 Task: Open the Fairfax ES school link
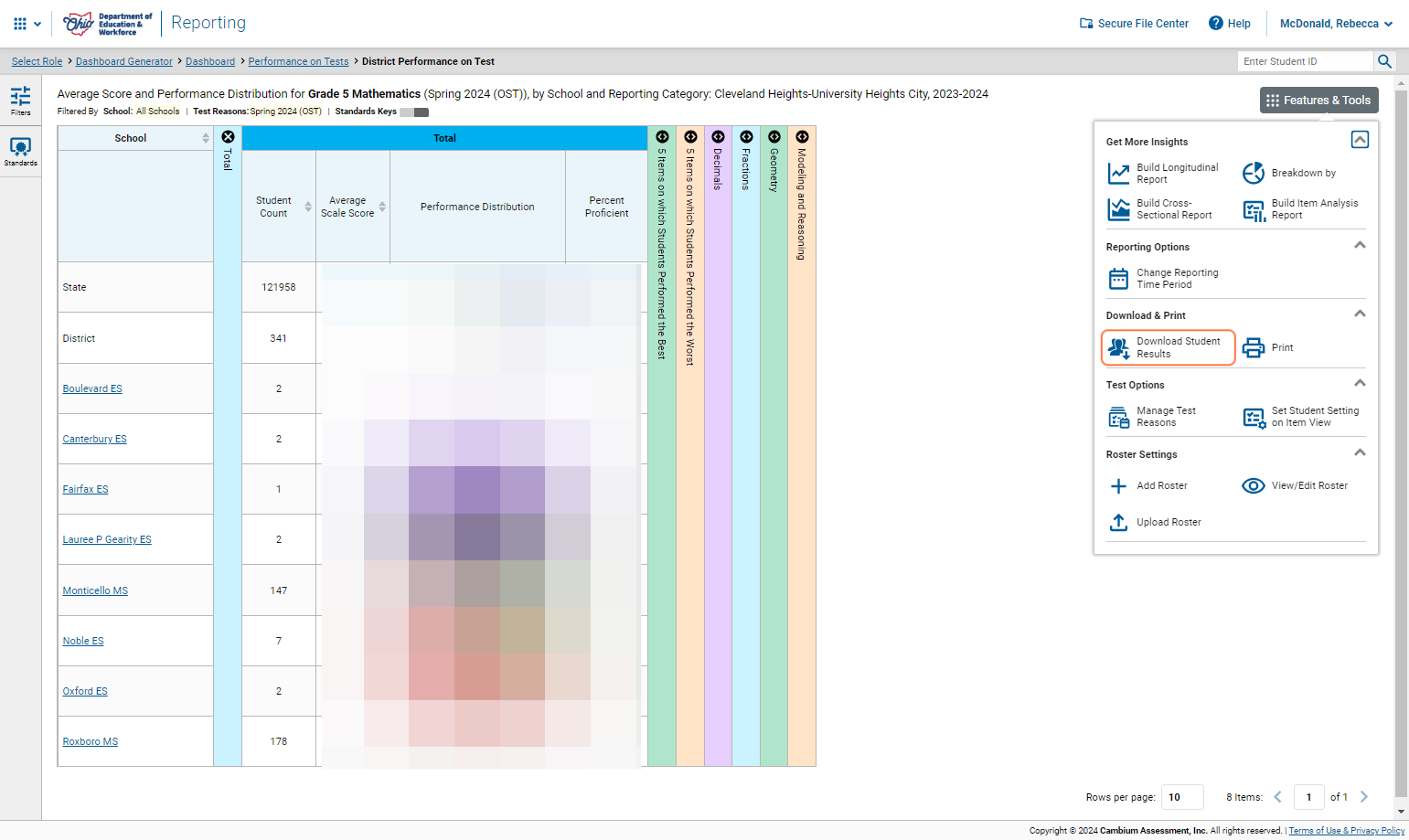coord(85,489)
